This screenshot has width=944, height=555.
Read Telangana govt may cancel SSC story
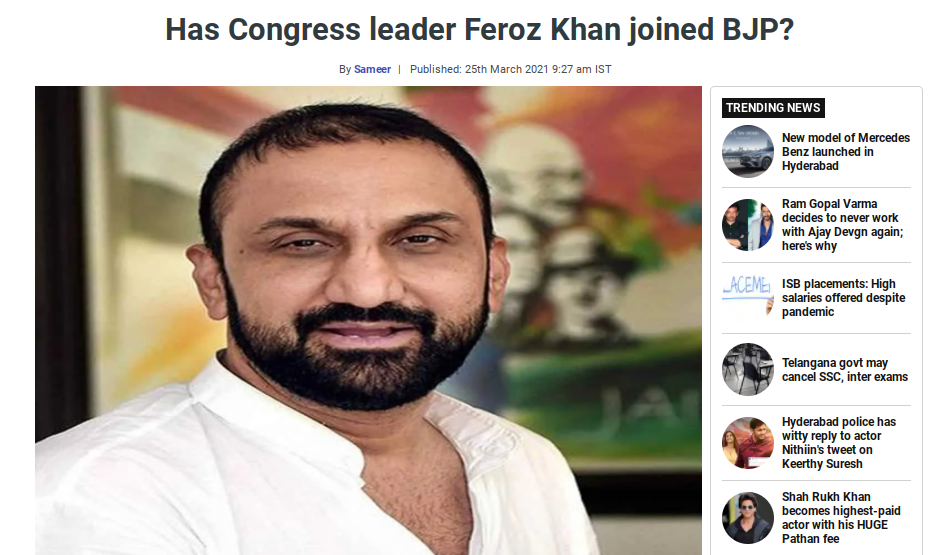click(845, 370)
